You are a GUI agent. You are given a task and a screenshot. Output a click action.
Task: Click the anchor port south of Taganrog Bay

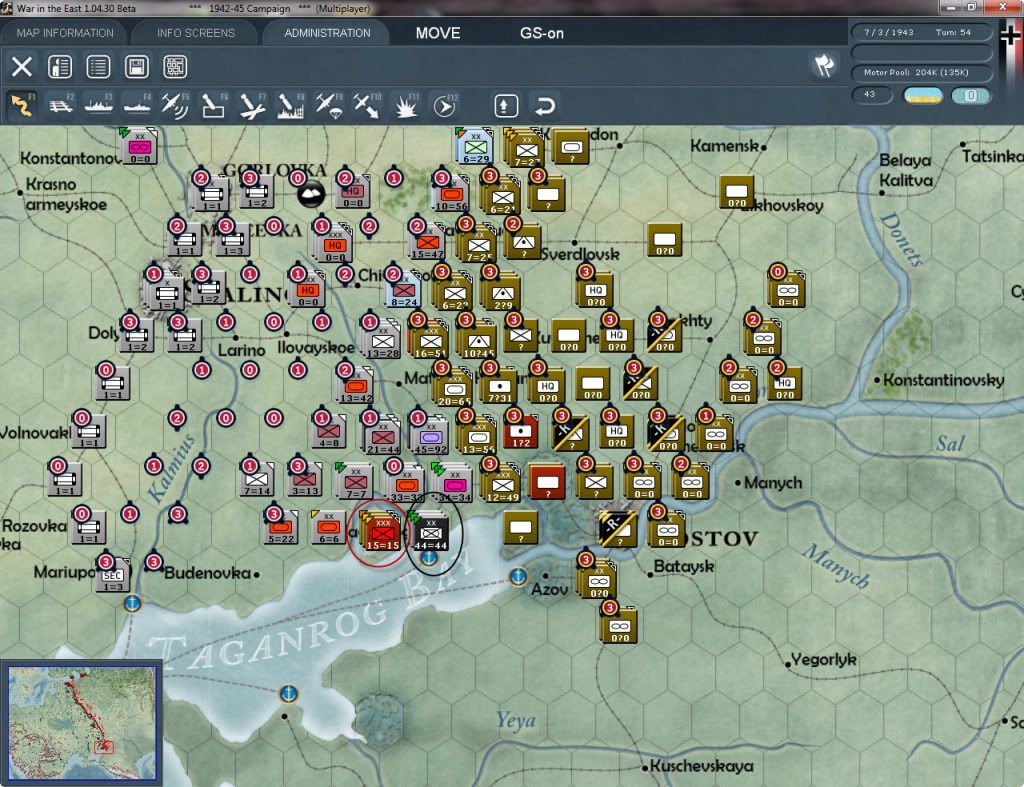(x=288, y=693)
